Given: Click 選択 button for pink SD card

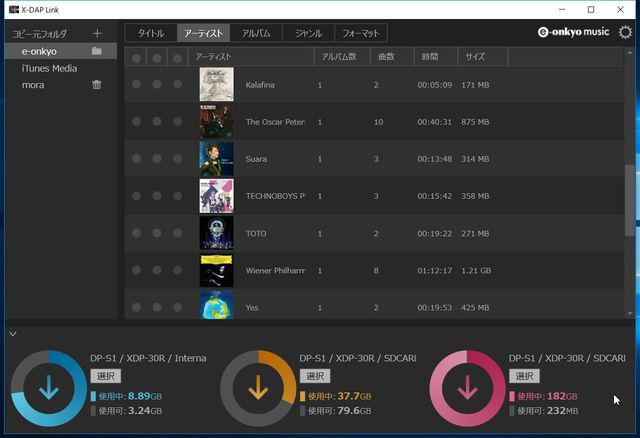Looking at the screenshot, I should coord(524,376).
